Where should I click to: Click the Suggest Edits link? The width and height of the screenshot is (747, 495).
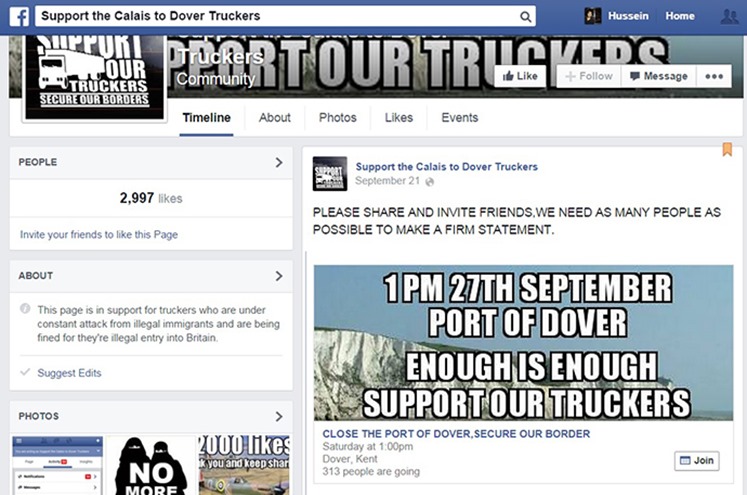[x=69, y=373]
